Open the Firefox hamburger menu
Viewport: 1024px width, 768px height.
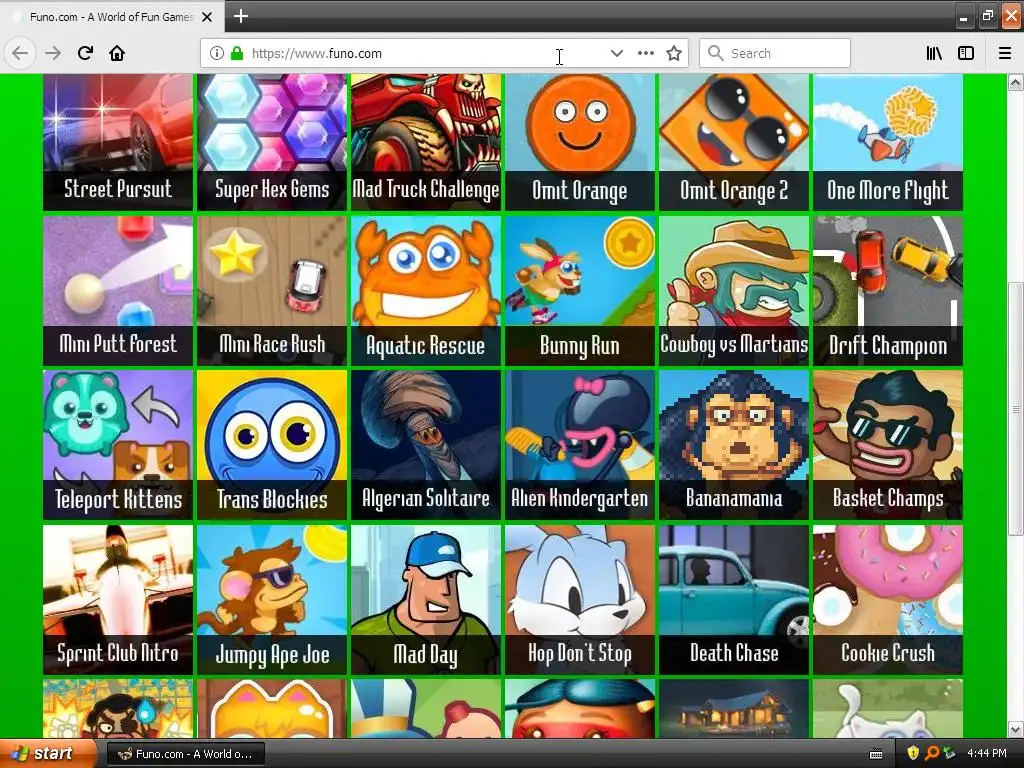[1004, 54]
